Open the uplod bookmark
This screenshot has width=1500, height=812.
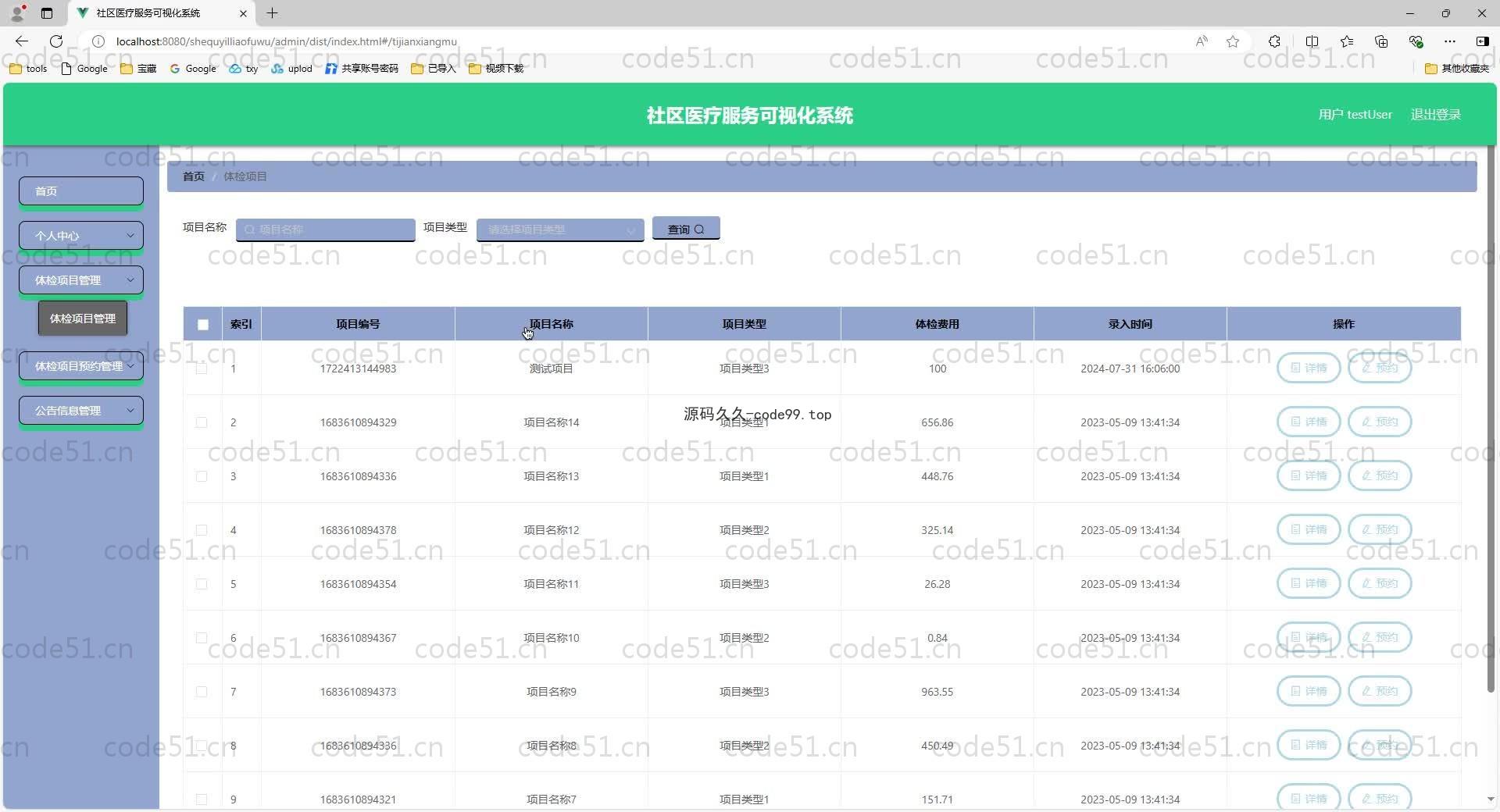[291, 69]
